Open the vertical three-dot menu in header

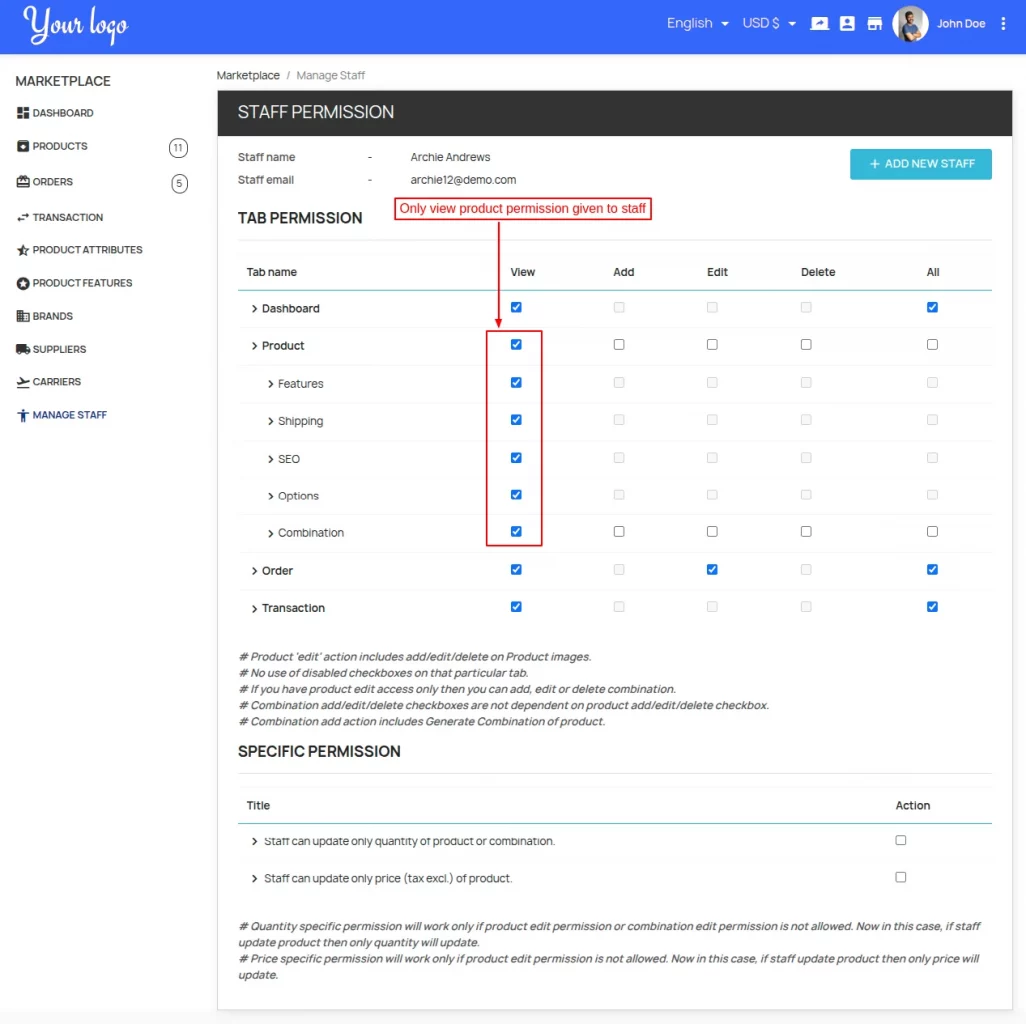(1003, 24)
